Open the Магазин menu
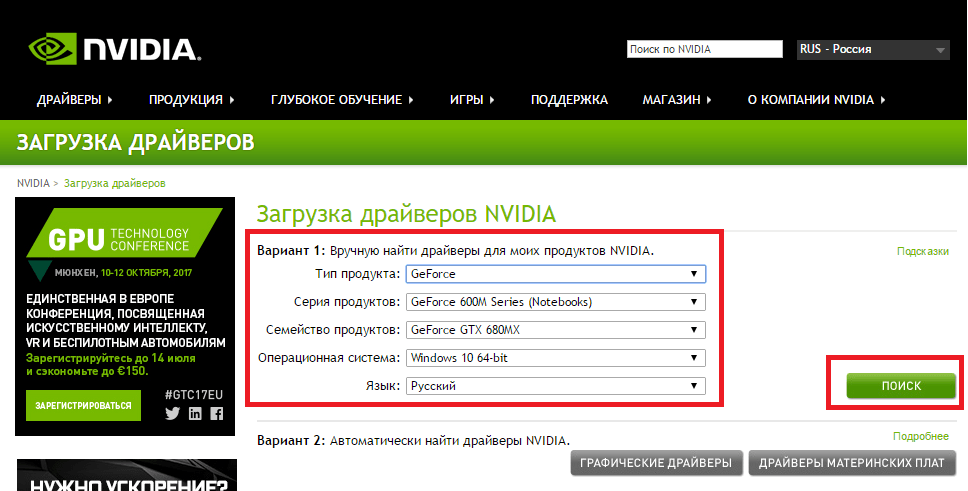This screenshot has height=491, width=968. (677, 99)
